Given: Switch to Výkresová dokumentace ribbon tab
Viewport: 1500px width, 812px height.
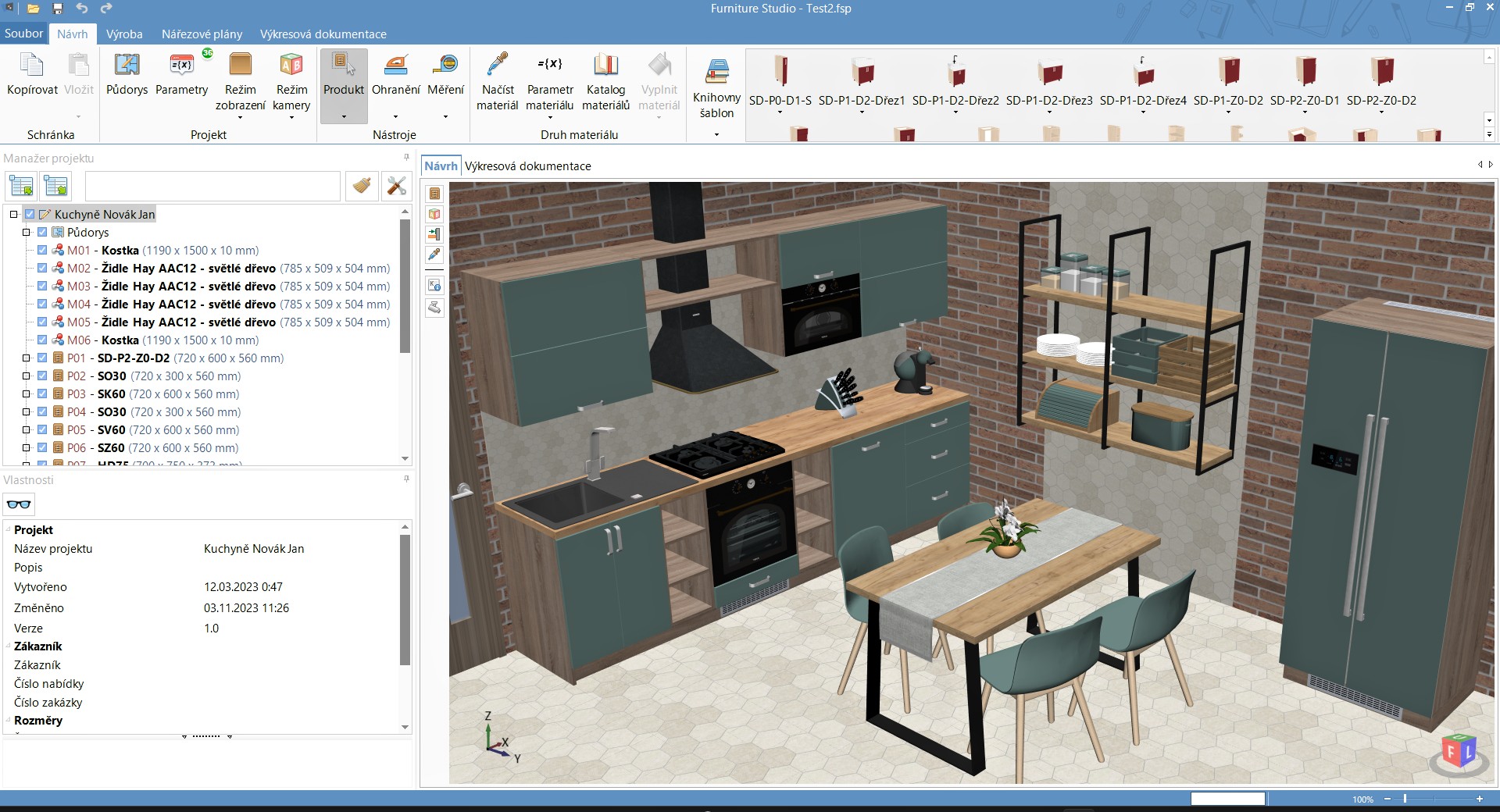Looking at the screenshot, I should (x=323, y=34).
